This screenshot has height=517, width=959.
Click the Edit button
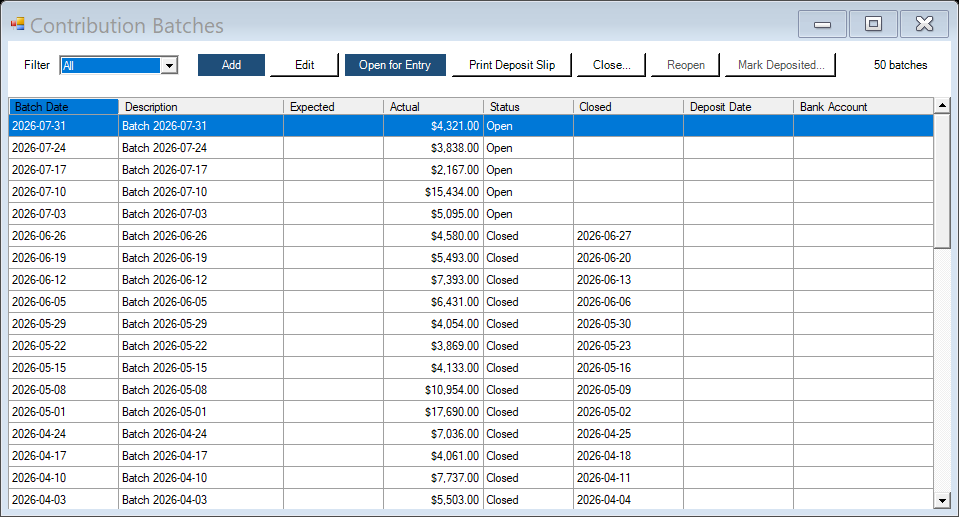click(305, 65)
